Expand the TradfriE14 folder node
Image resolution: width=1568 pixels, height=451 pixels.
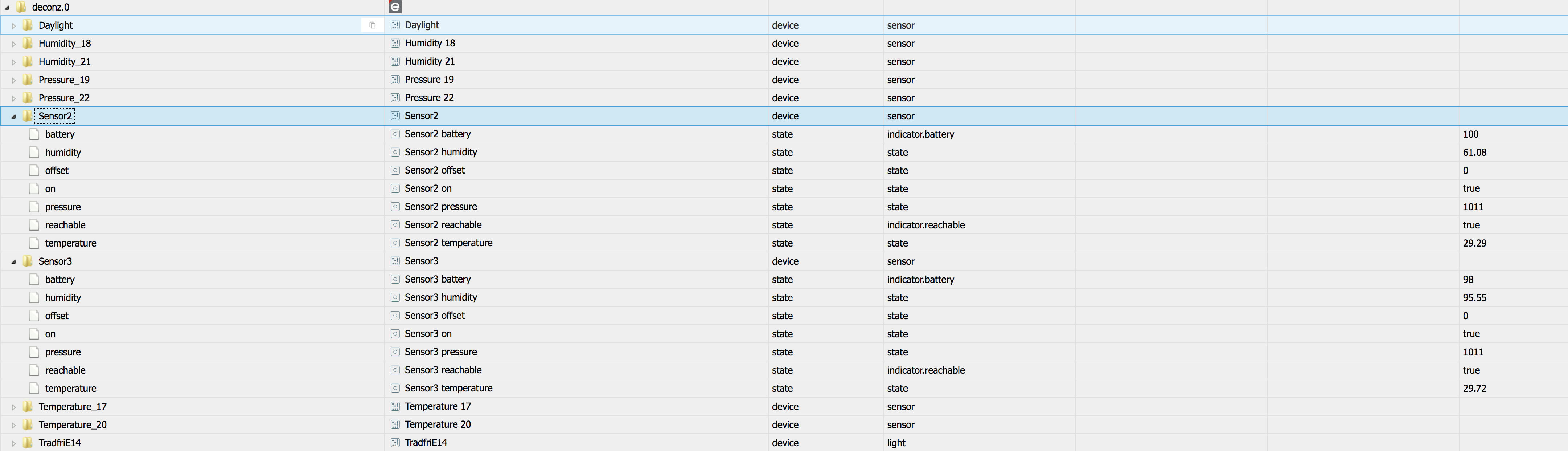13,444
